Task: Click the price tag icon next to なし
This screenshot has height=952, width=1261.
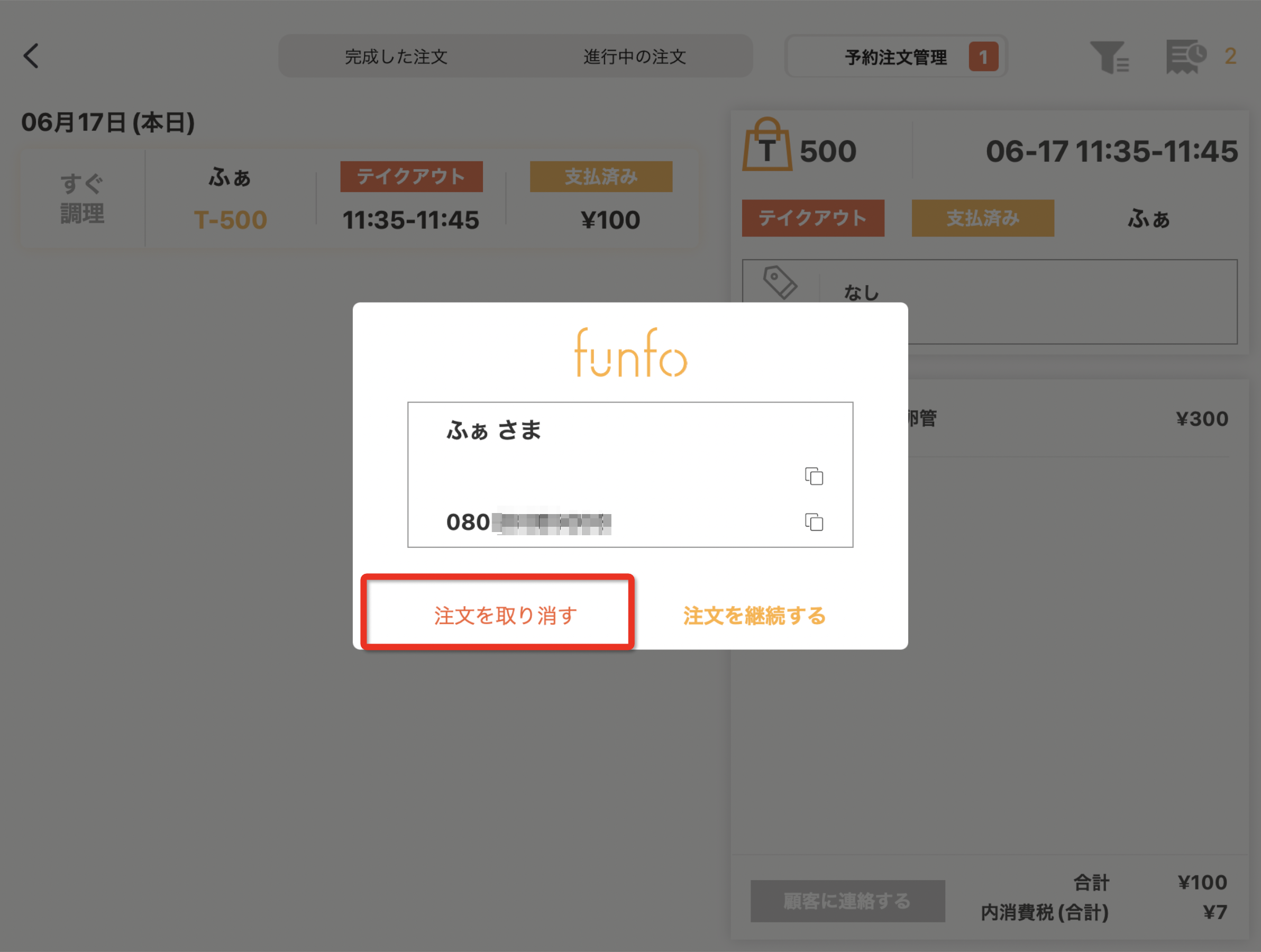Action: [x=779, y=282]
